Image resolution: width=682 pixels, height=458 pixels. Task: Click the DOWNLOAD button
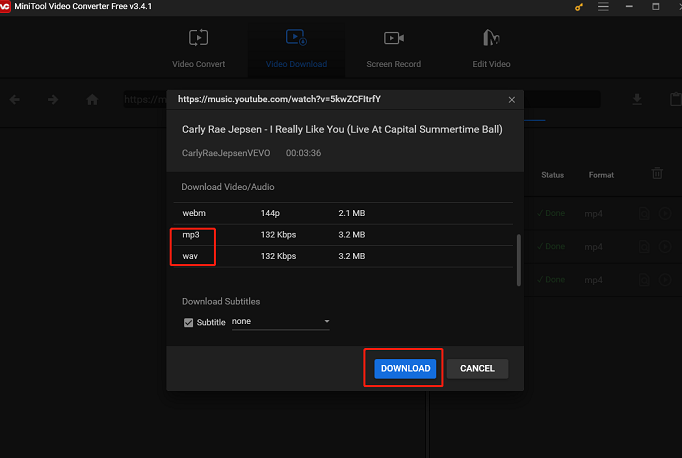click(x=405, y=368)
